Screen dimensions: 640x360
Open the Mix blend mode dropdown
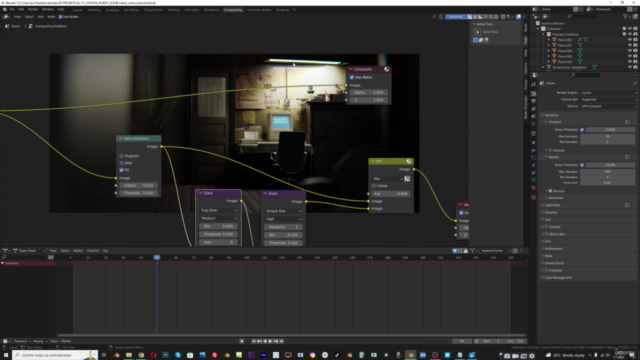click(387, 179)
